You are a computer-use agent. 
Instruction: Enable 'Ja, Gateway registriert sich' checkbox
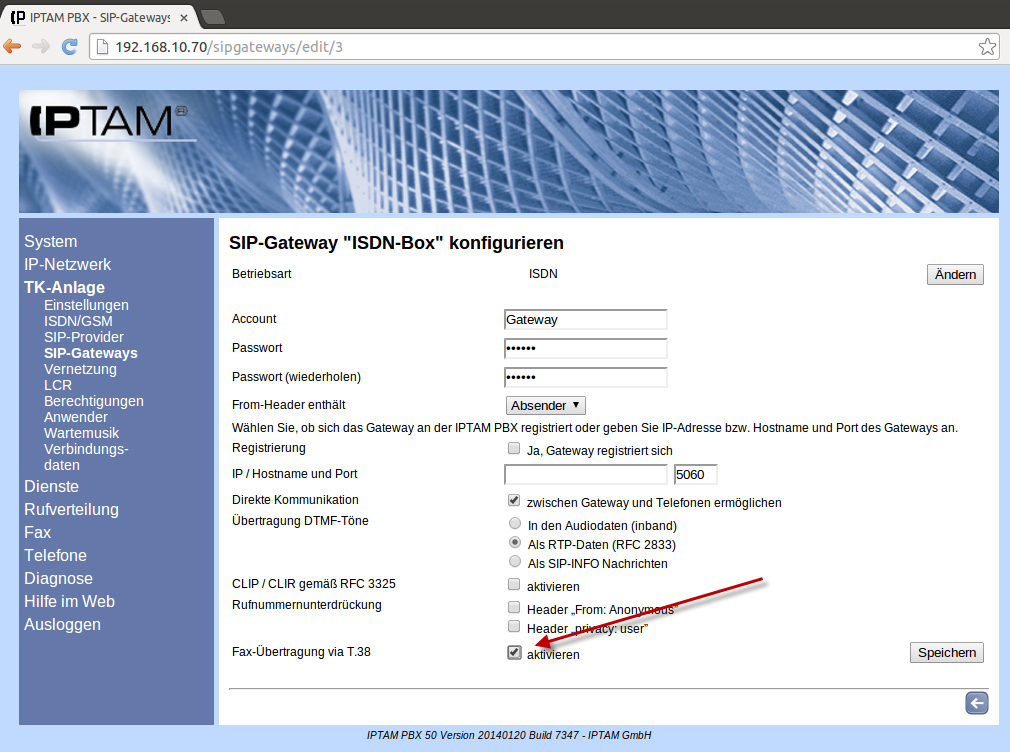514,449
